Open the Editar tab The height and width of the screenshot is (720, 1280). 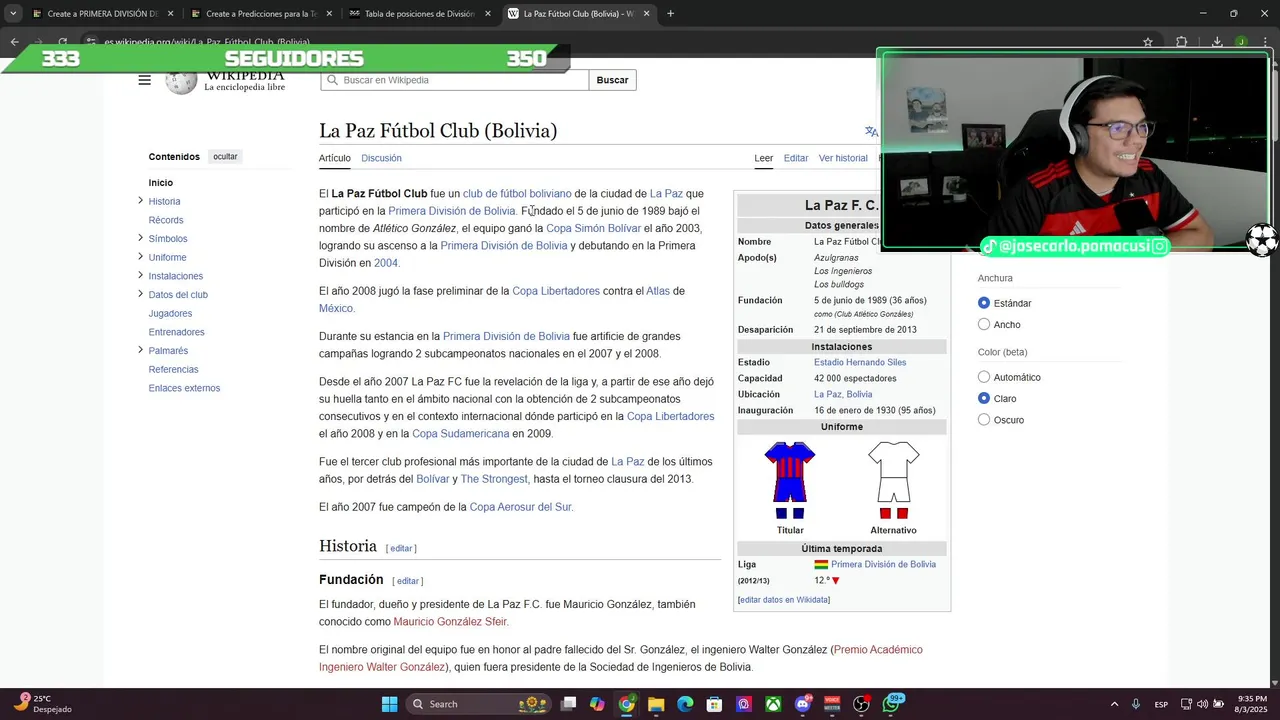coord(796,158)
